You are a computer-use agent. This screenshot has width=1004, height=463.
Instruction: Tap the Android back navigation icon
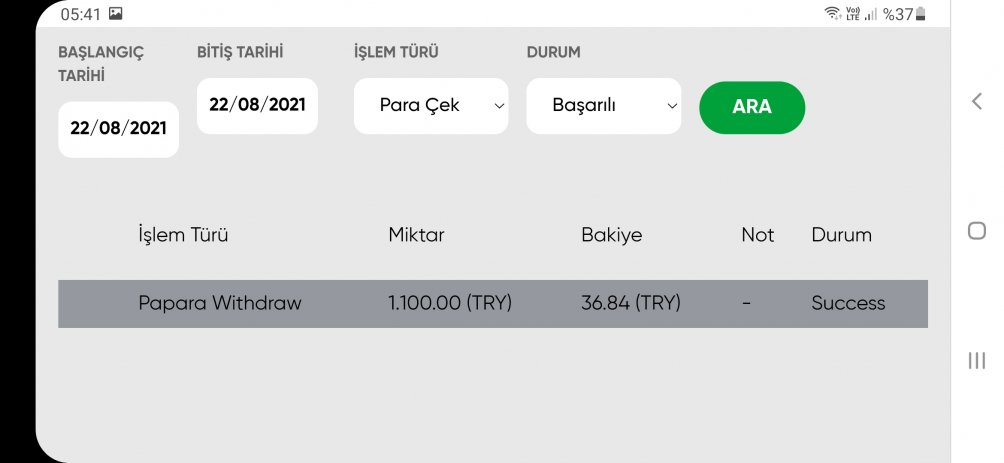[976, 101]
